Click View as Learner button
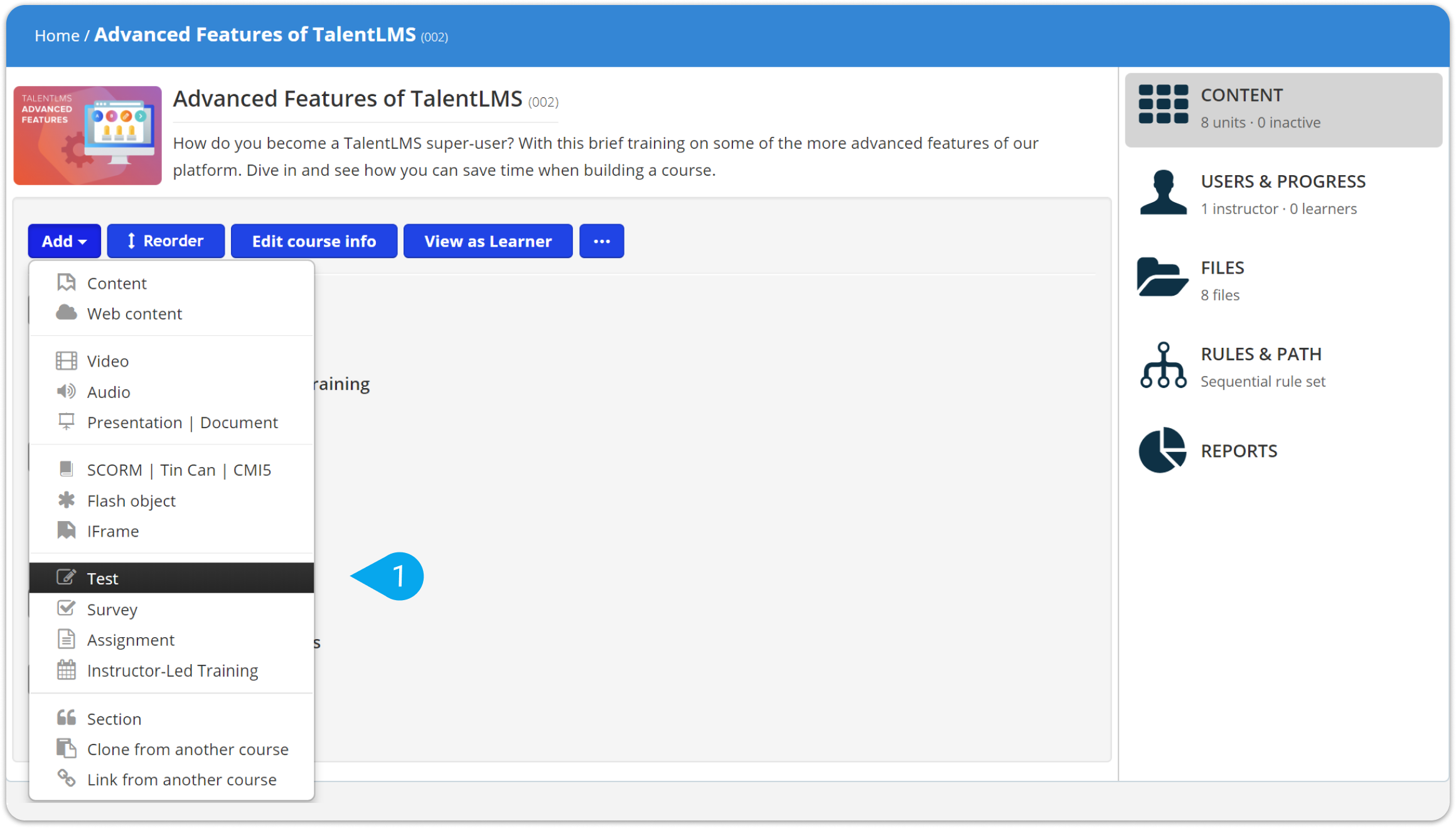 click(x=488, y=241)
